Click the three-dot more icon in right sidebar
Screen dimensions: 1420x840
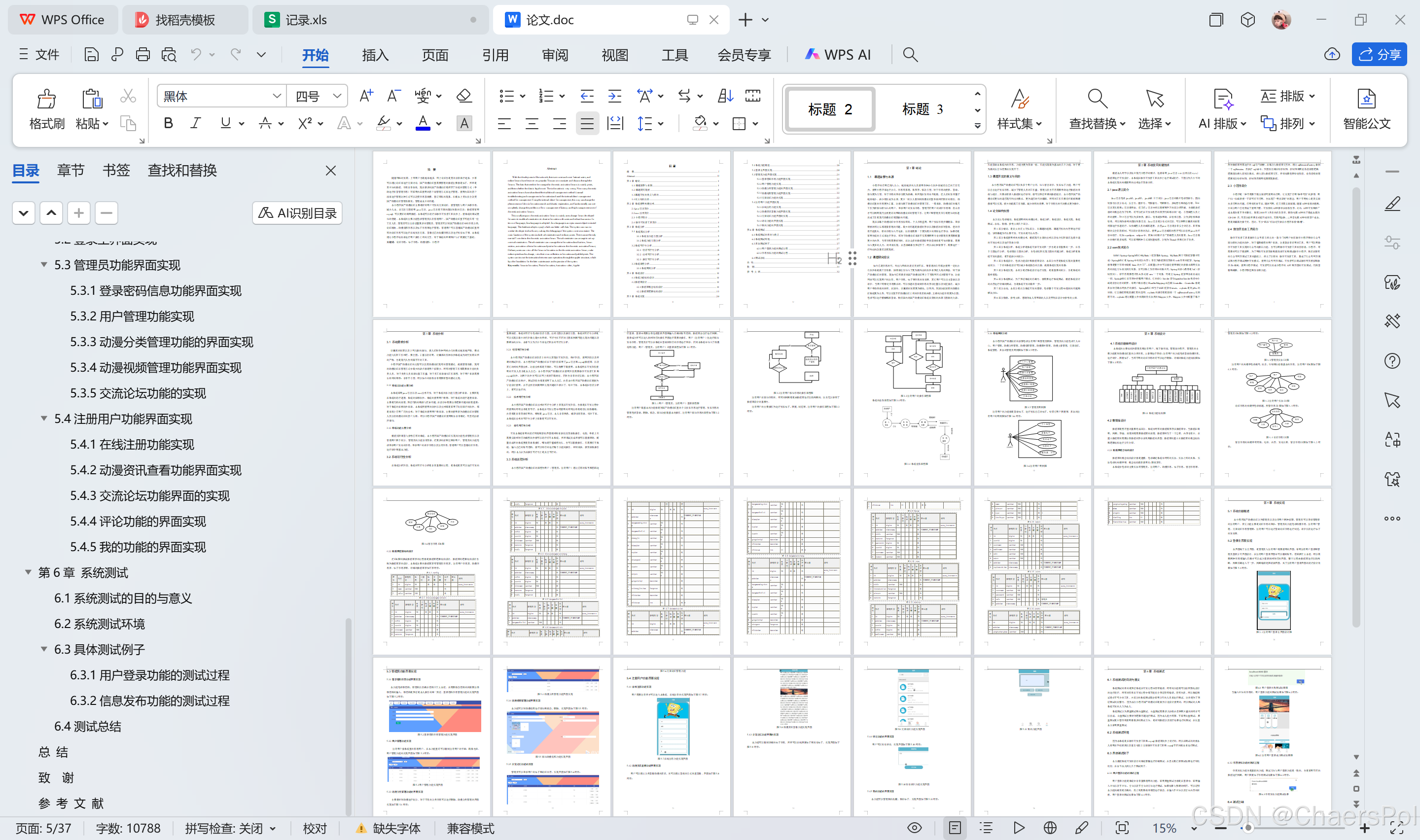tap(1392, 519)
